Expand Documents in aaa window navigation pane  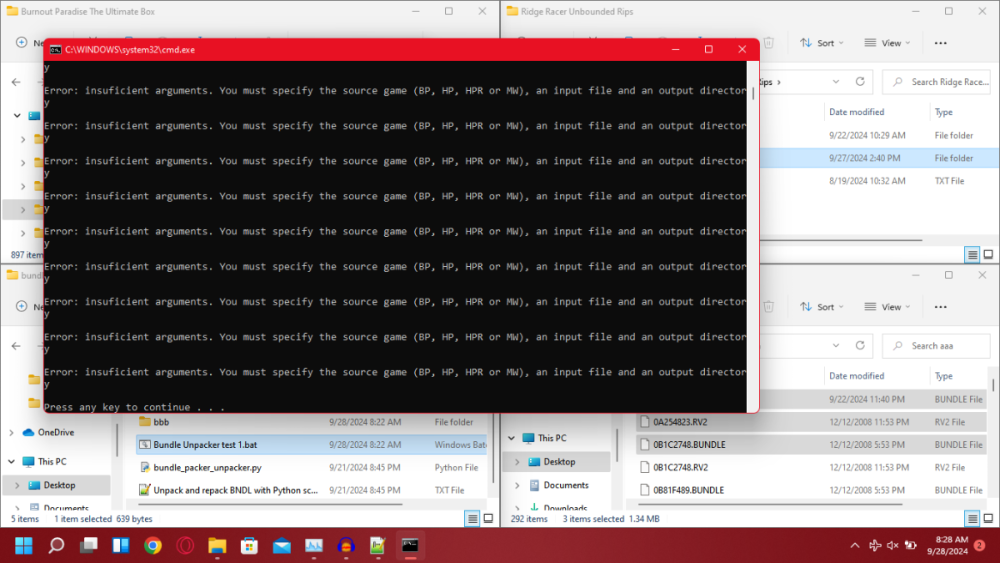[x=517, y=485]
